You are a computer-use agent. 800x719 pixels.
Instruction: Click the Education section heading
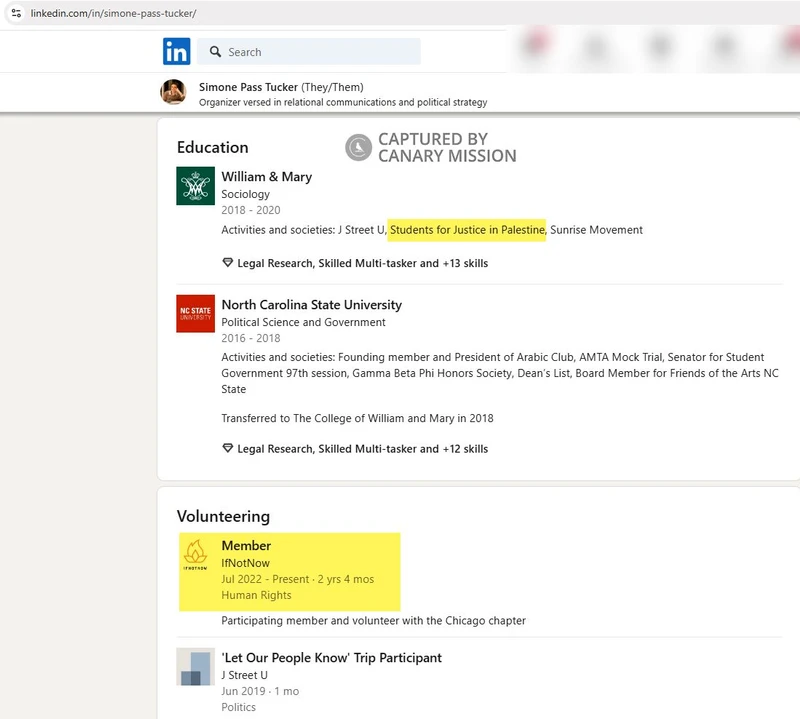pos(213,147)
